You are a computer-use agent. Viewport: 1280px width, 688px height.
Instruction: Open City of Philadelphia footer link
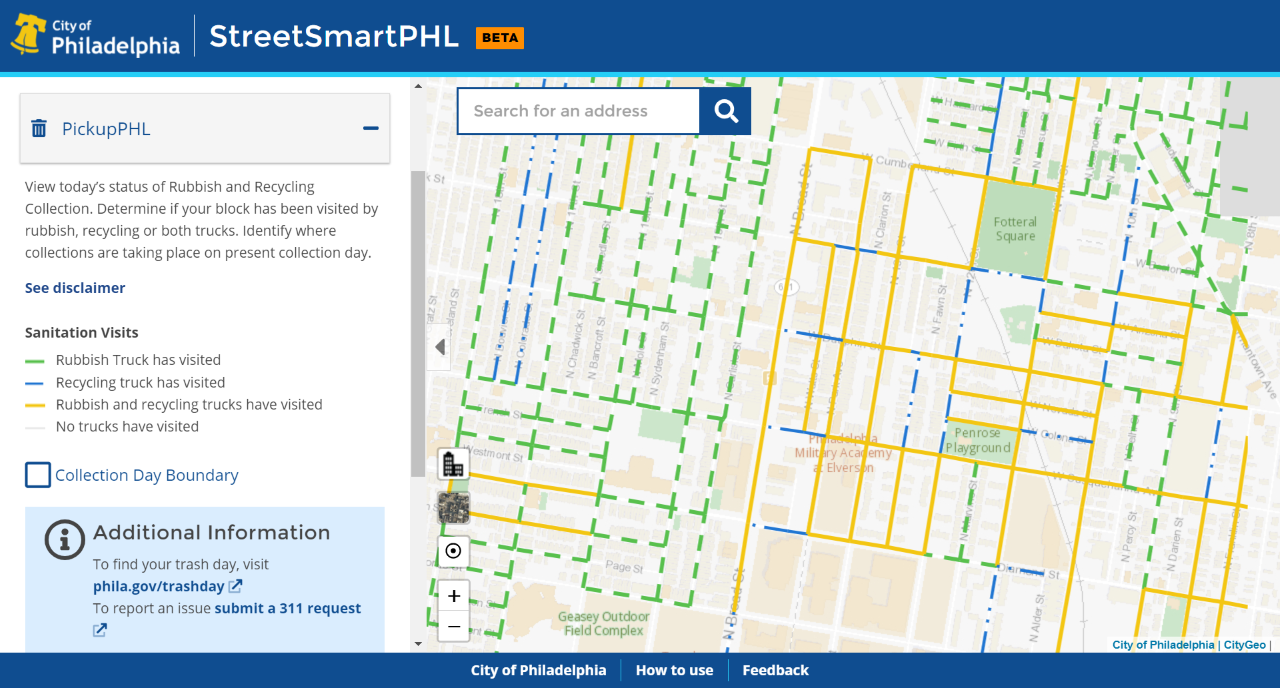pos(538,670)
